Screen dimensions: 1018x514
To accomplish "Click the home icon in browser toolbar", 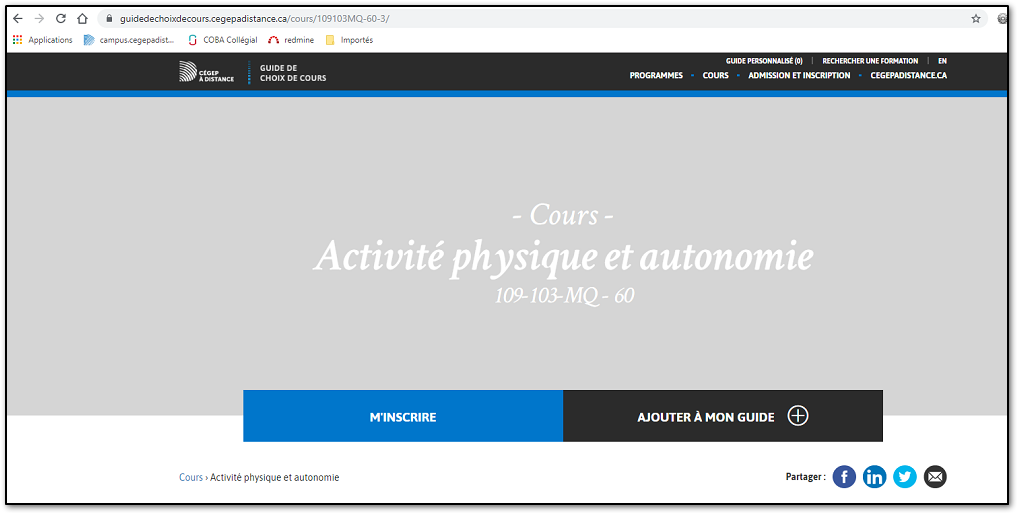I will pos(83,18).
